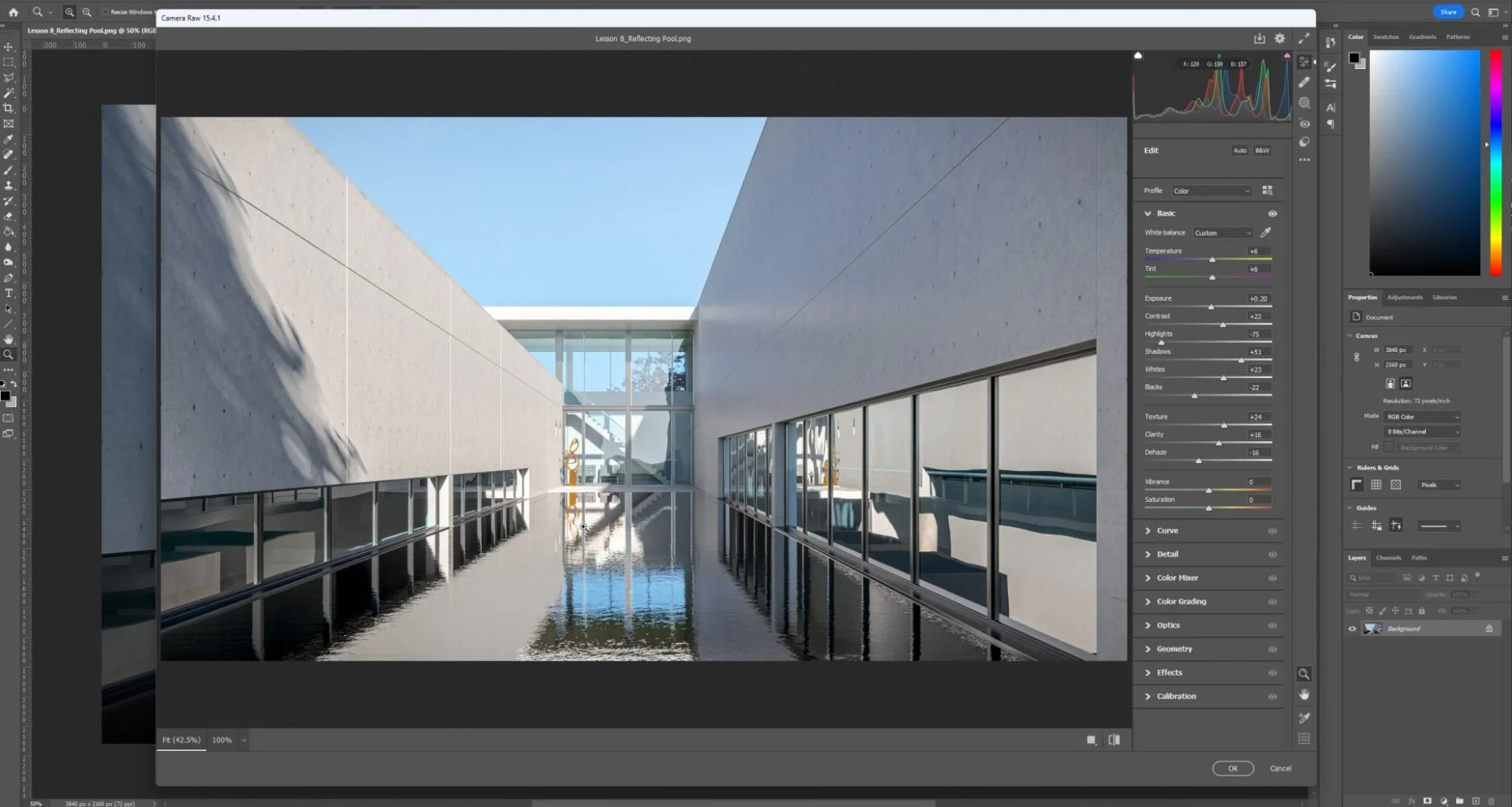This screenshot has height=807, width=1512.
Task: Select the Crop tool in Camera Raw sidebar
Action: [x=1304, y=739]
